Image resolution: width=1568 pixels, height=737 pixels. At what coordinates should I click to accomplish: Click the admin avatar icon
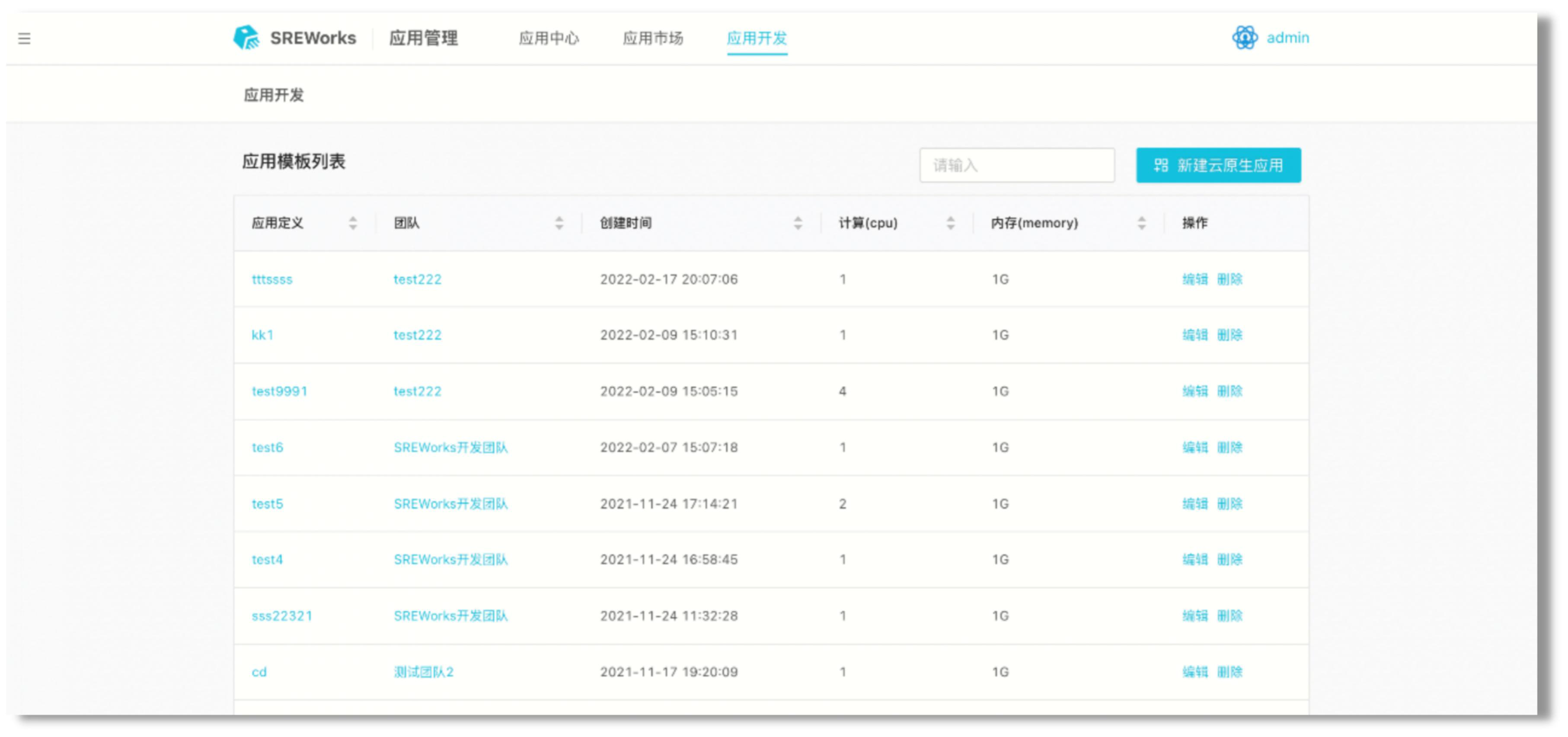point(1245,38)
